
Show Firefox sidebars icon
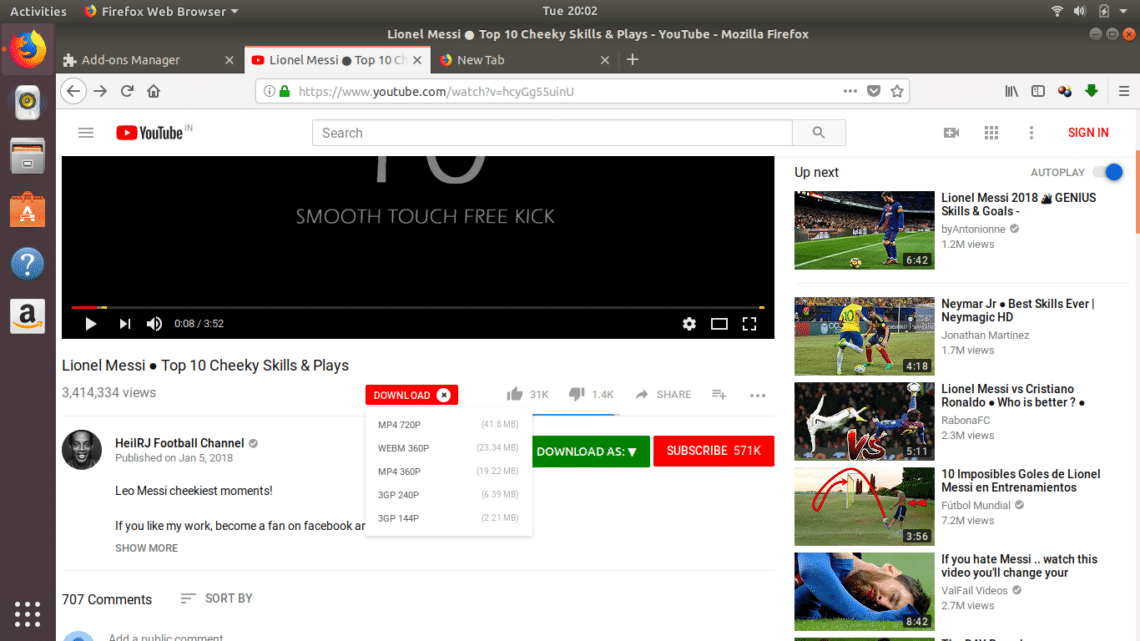tap(1038, 92)
